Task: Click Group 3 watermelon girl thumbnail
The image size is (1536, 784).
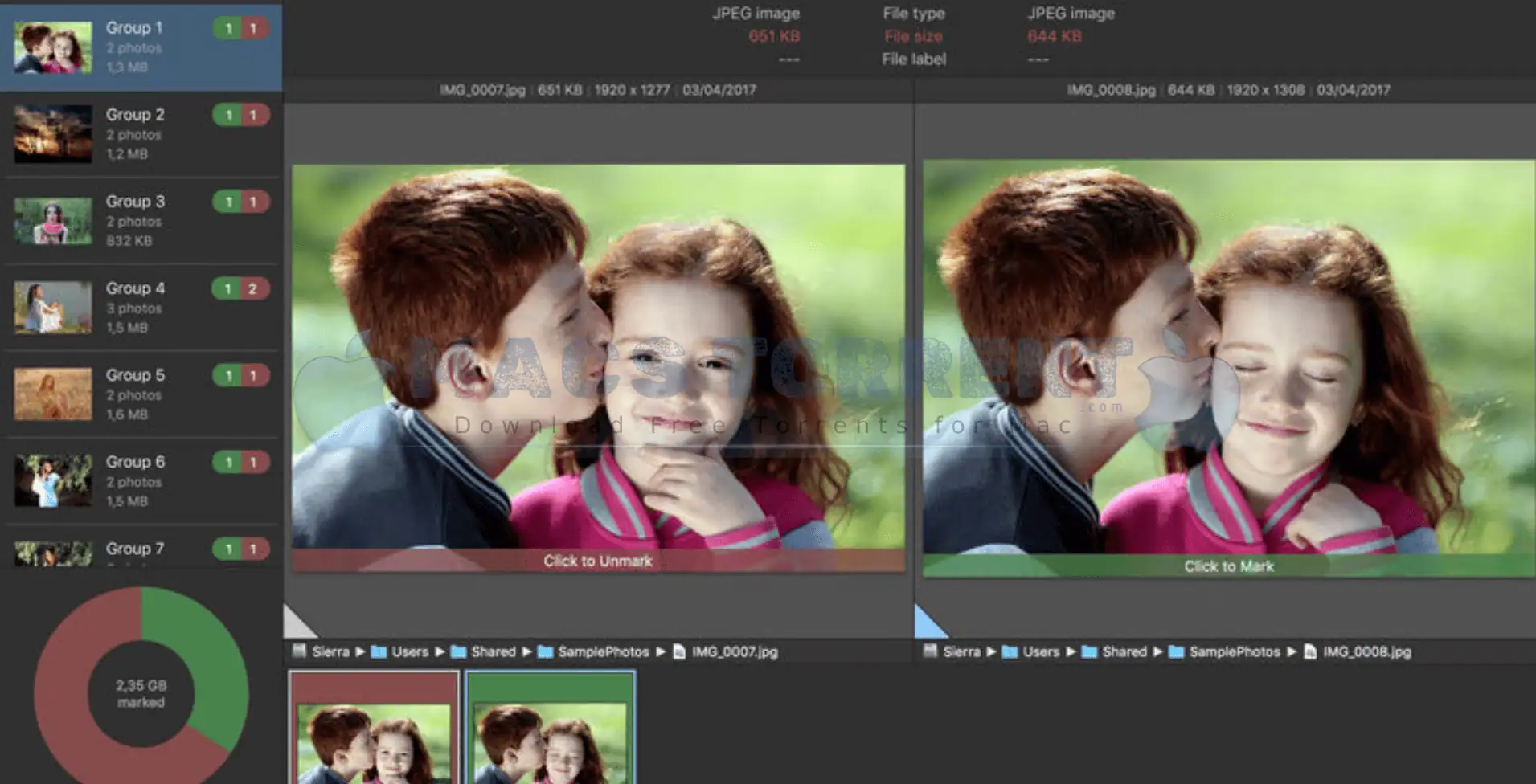Action: [x=53, y=221]
